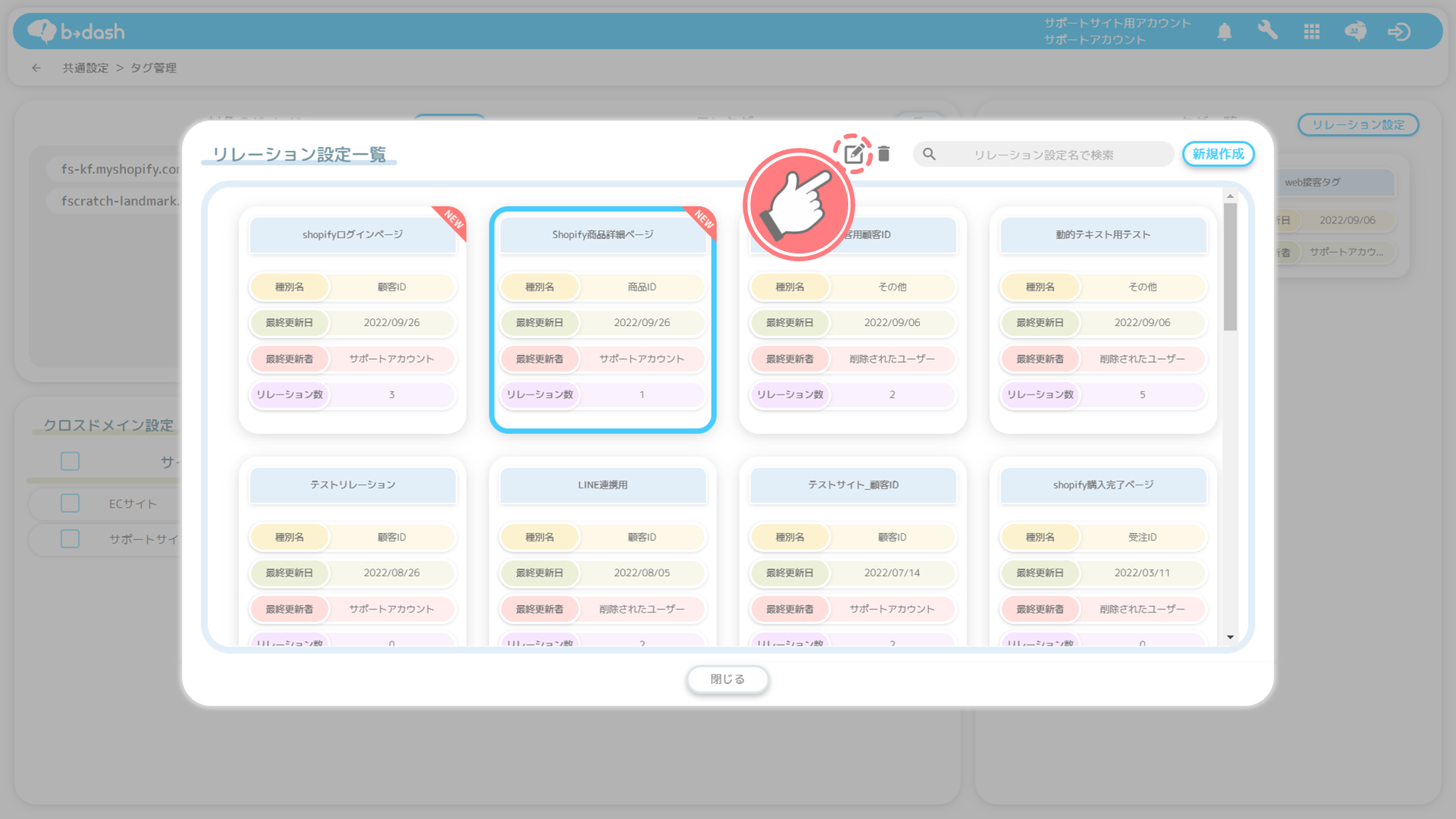
Task: Click the b→dash logo
Action: (x=76, y=31)
